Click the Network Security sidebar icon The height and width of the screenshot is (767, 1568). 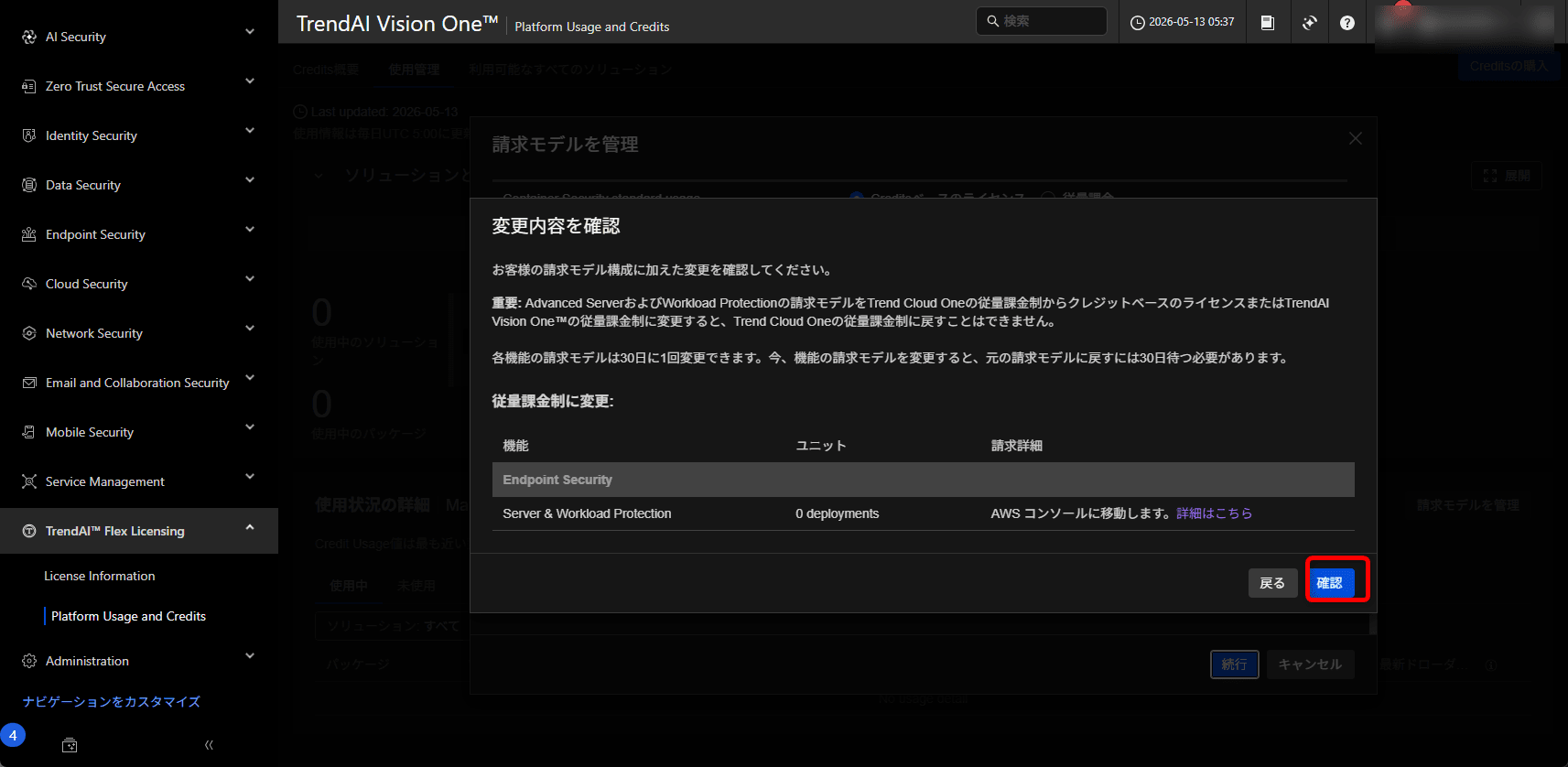(x=29, y=333)
